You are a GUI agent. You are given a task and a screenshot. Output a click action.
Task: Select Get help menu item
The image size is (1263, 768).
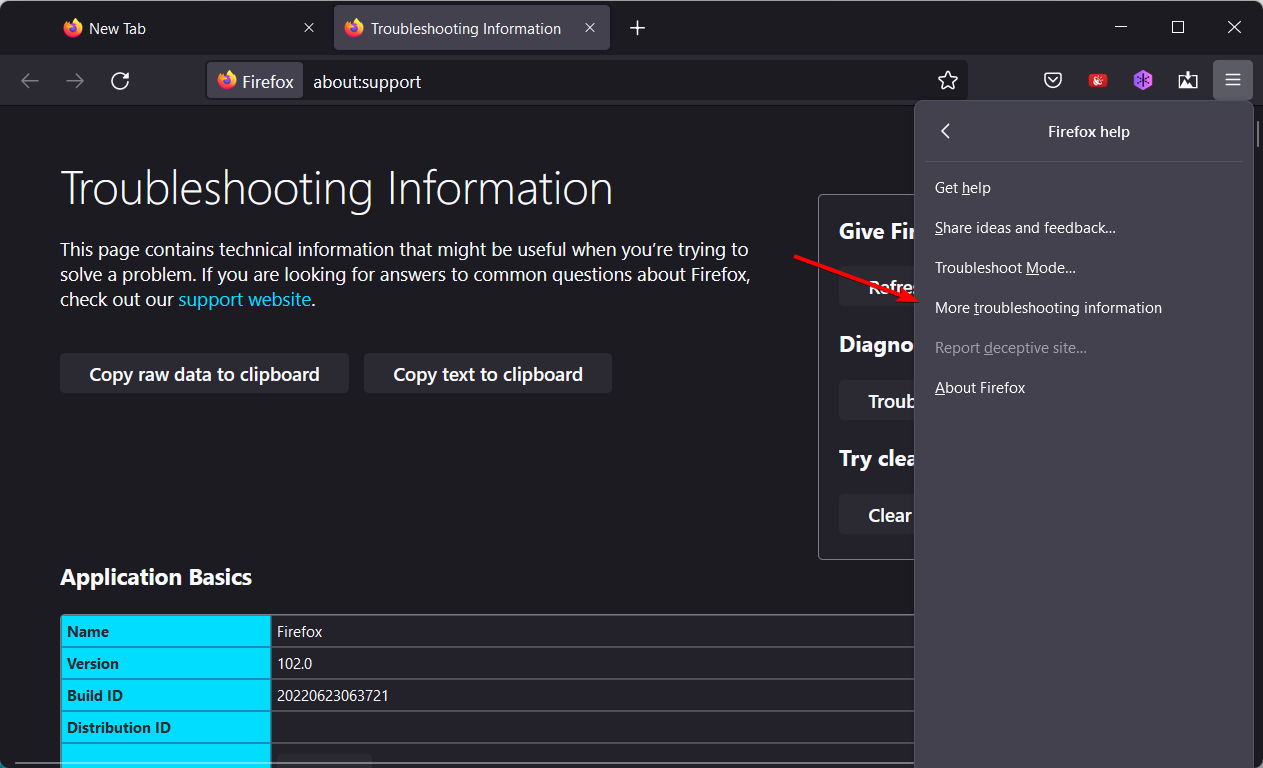pos(962,188)
